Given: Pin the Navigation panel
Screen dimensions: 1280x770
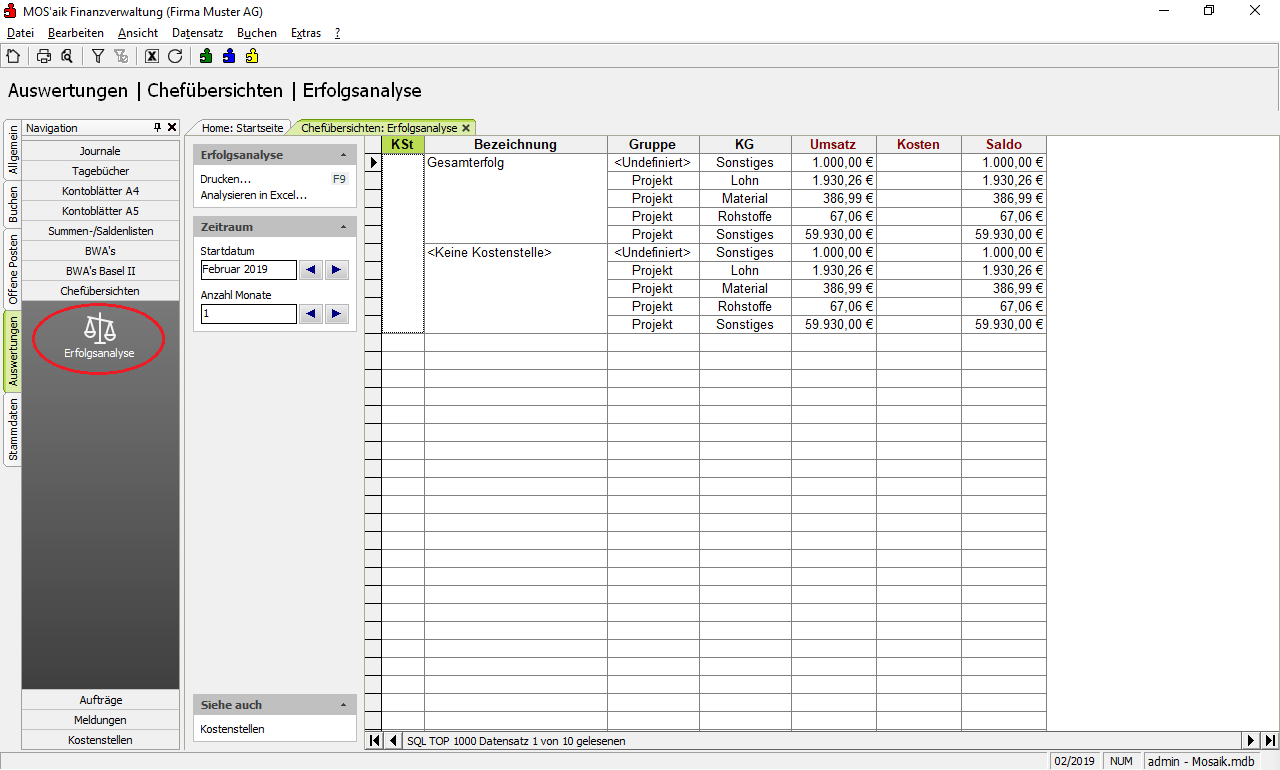Looking at the screenshot, I should pos(157,128).
